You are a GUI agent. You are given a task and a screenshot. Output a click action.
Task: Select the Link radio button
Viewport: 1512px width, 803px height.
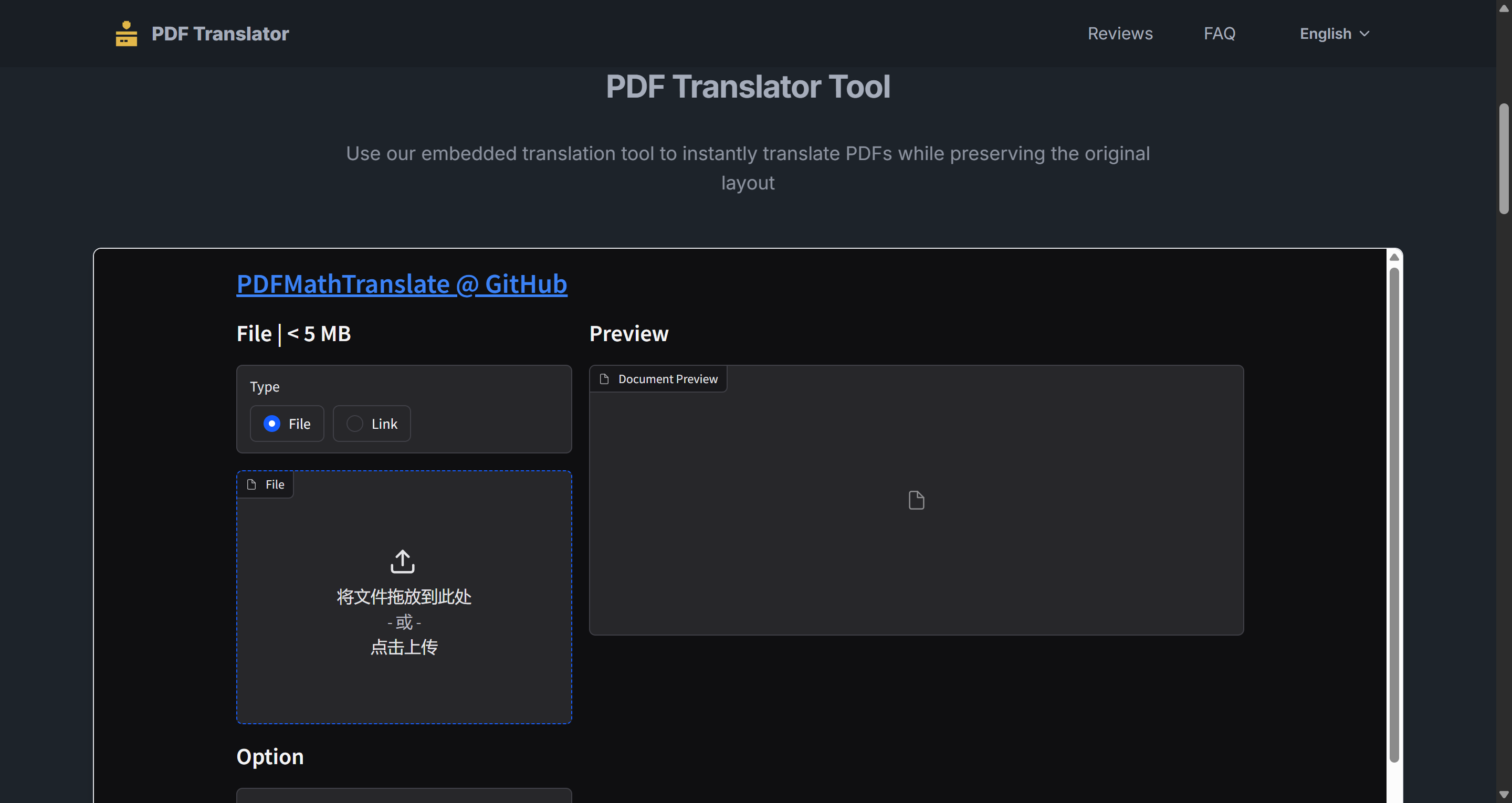[x=354, y=424]
